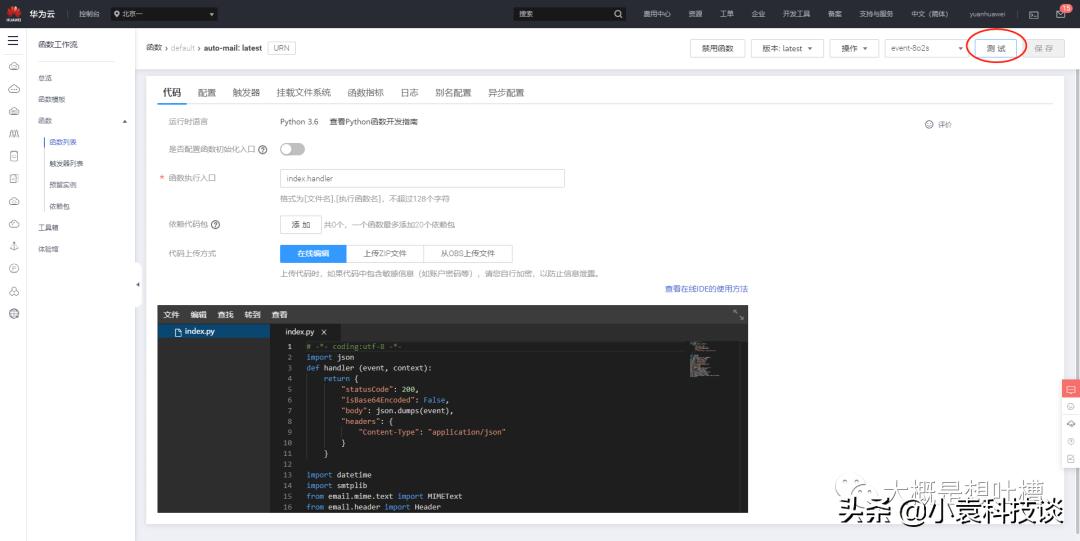
Task: Open the 北京一 region dropdown
Action: [164, 14]
